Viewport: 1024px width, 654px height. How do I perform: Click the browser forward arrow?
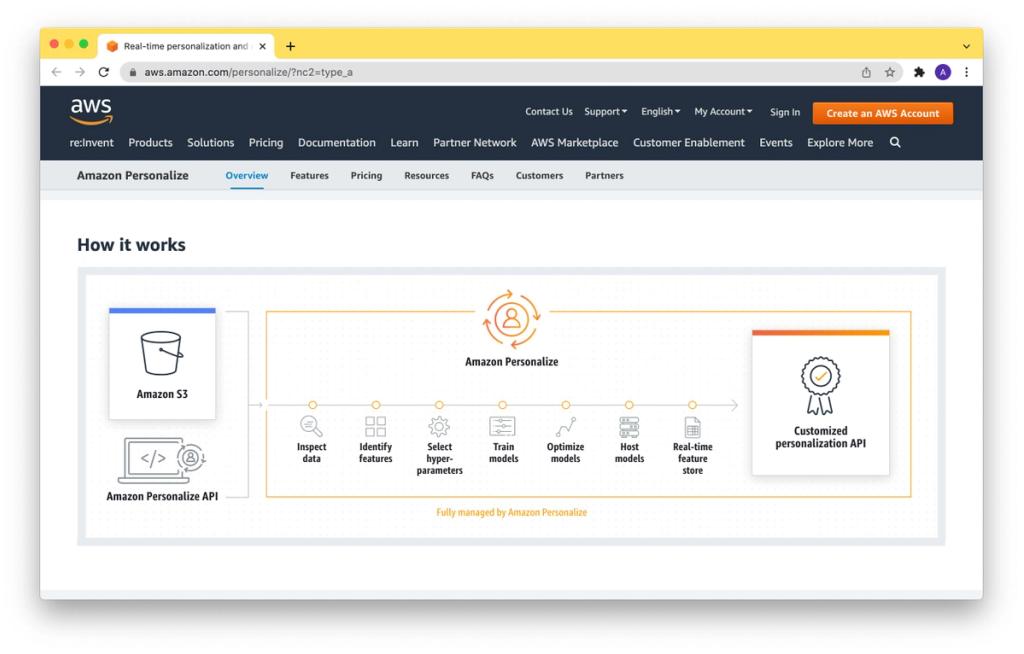click(x=80, y=72)
